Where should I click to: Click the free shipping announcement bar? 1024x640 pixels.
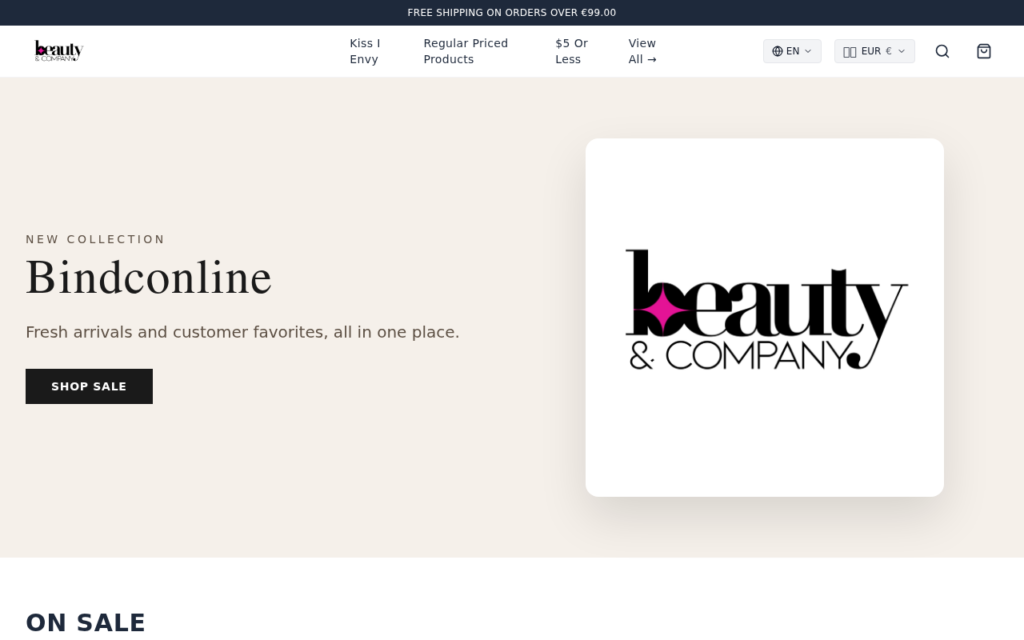tap(511, 12)
